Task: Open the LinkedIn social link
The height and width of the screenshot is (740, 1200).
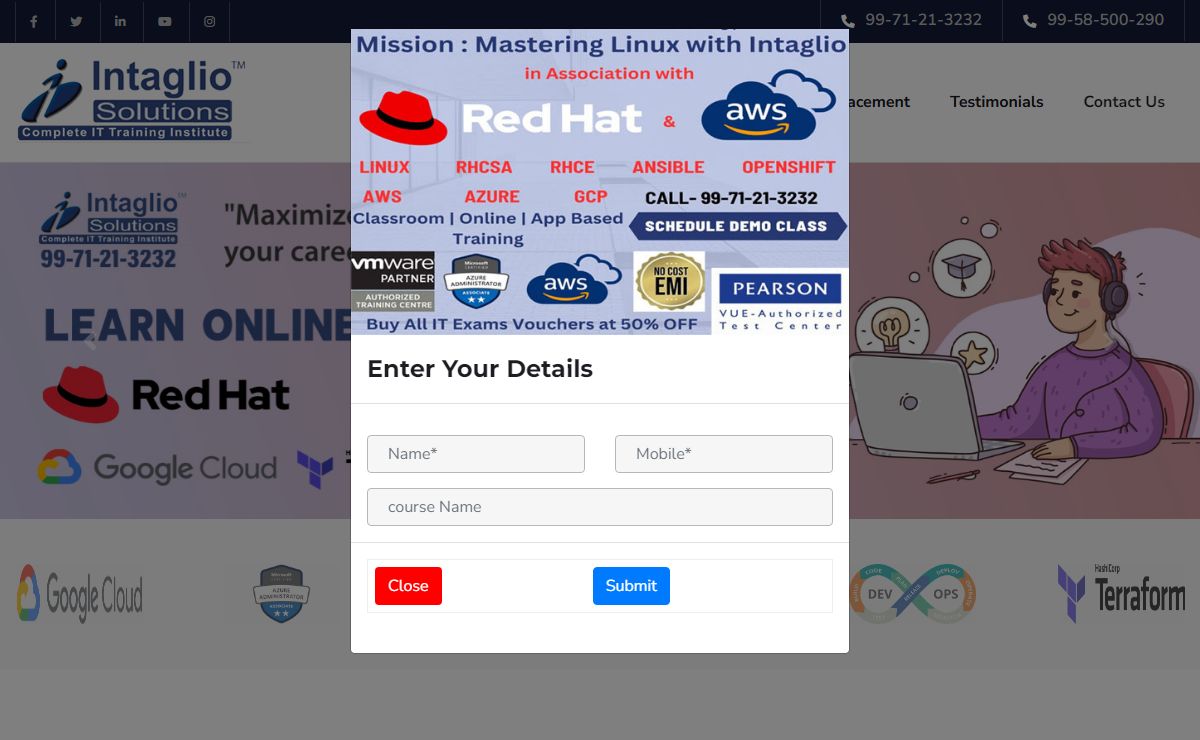Action: 120,21
